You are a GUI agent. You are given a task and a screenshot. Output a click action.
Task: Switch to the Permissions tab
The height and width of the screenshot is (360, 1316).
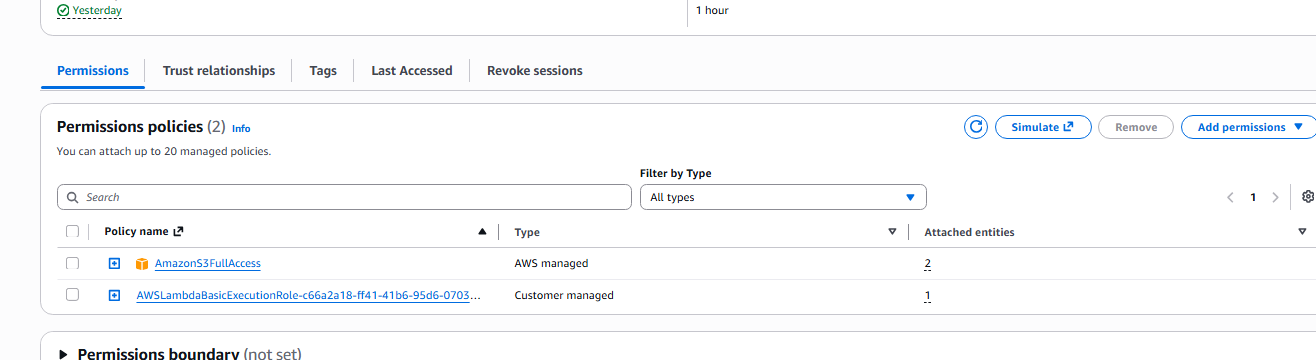coord(93,71)
